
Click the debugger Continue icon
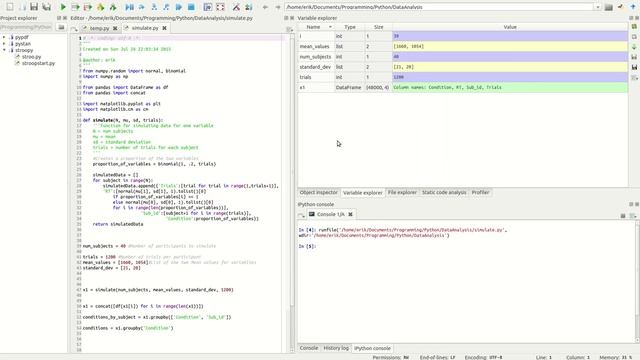pos(179,7)
